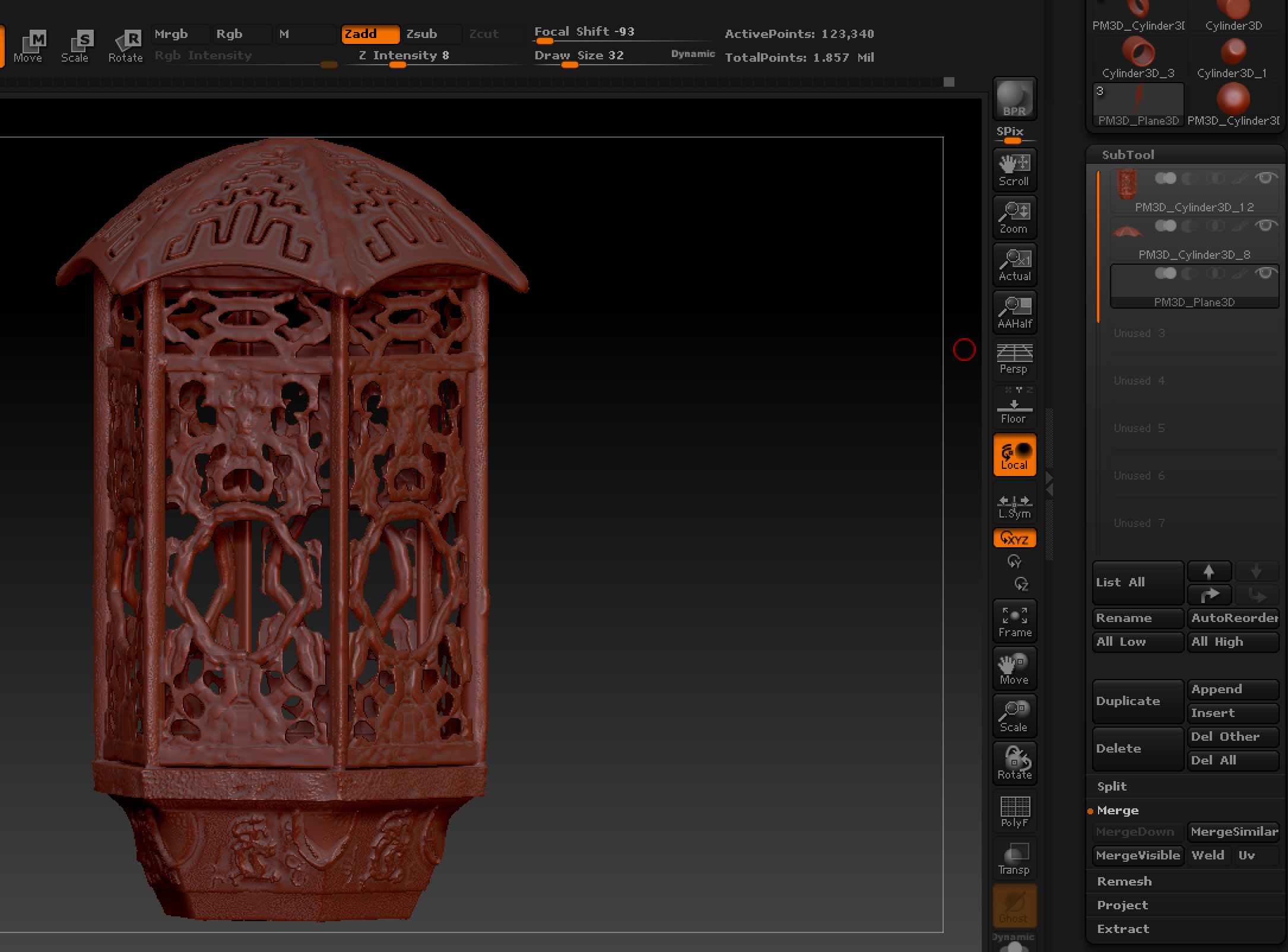Select the top-shelf Move transform icon
Screen dimensions: 1288x952
point(28,46)
